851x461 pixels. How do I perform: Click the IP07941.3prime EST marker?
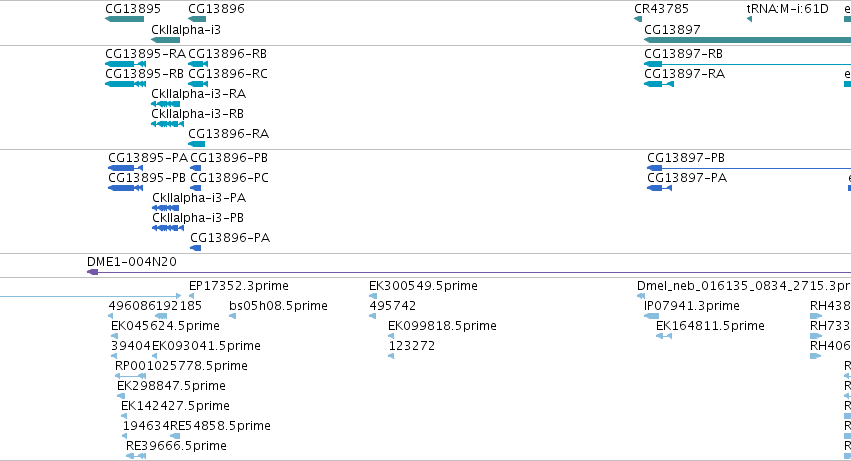tap(651, 316)
